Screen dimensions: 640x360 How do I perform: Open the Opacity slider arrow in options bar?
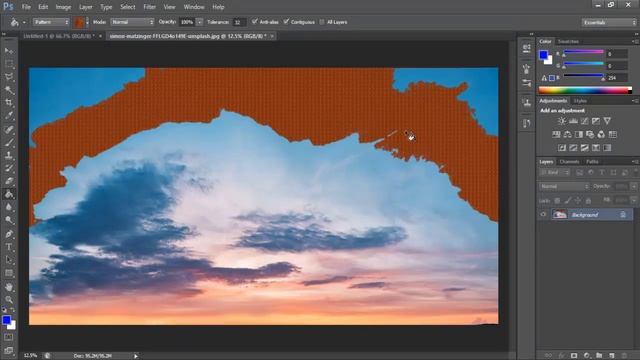coord(200,22)
